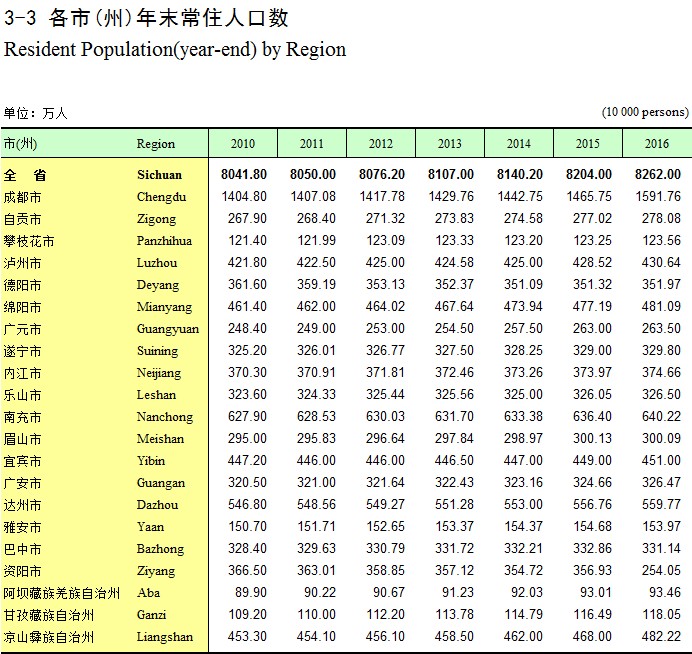Click the 成都市 row label
Viewport: 692px width, 654px height.
coord(23,197)
